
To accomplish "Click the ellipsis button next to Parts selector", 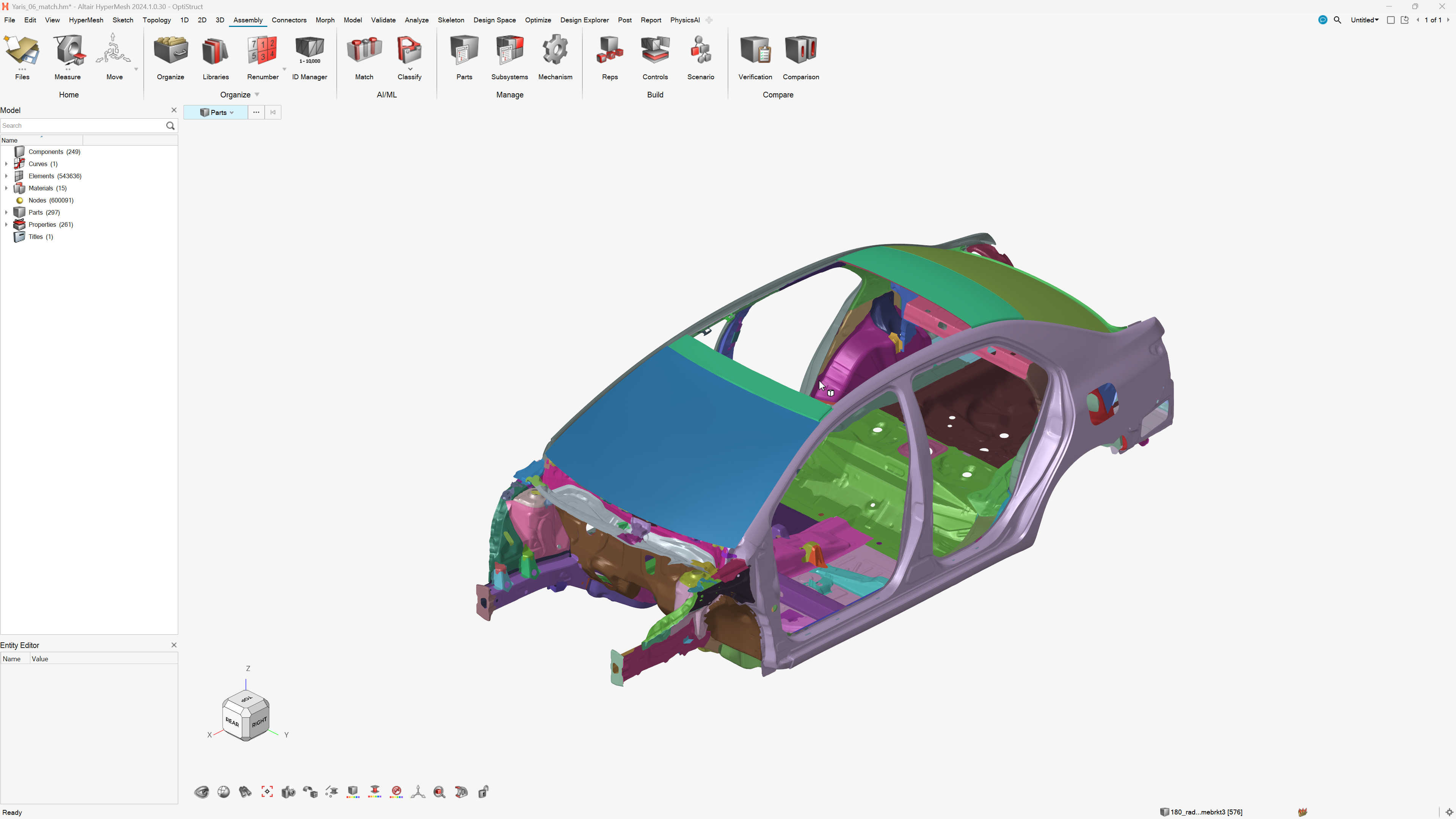I will click(x=256, y=113).
